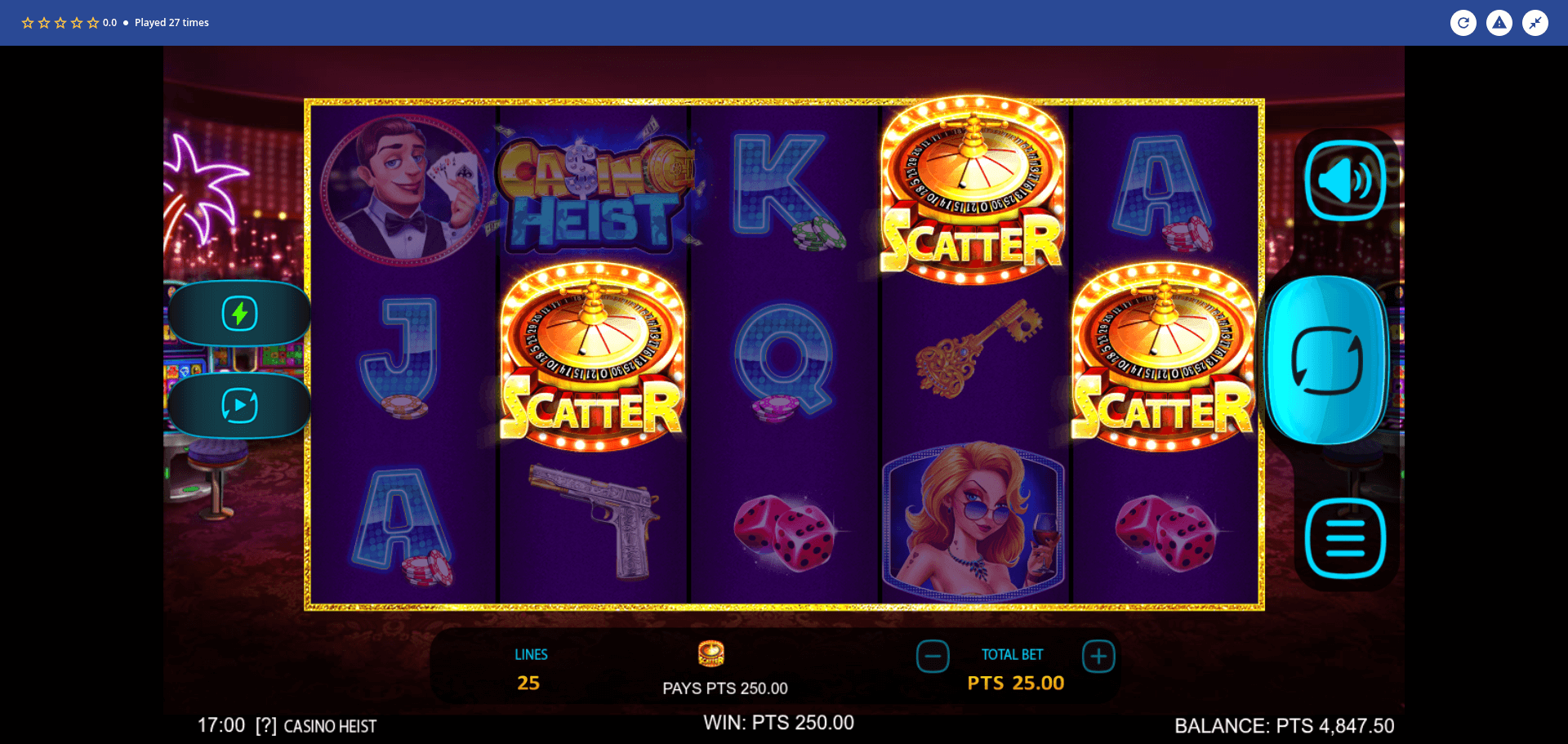The image size is (1568, 744).
Task: Spin the reels with the big spin button
Action: (1327, 360)
